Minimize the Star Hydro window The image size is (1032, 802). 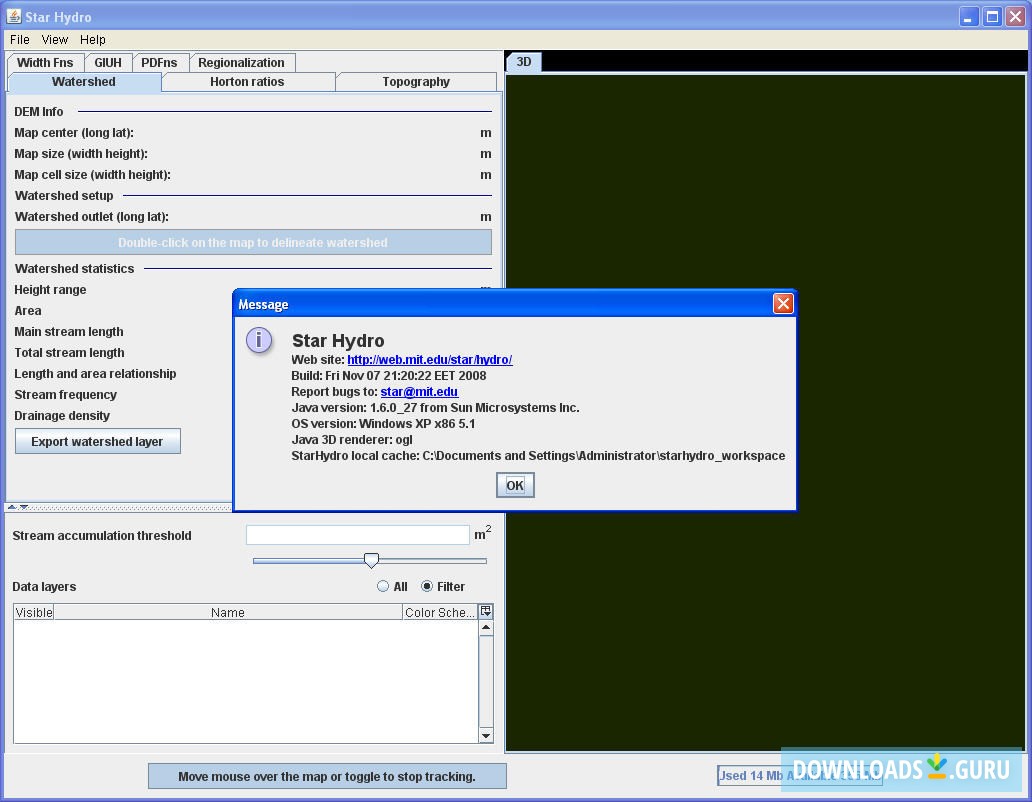click(968, 16)
